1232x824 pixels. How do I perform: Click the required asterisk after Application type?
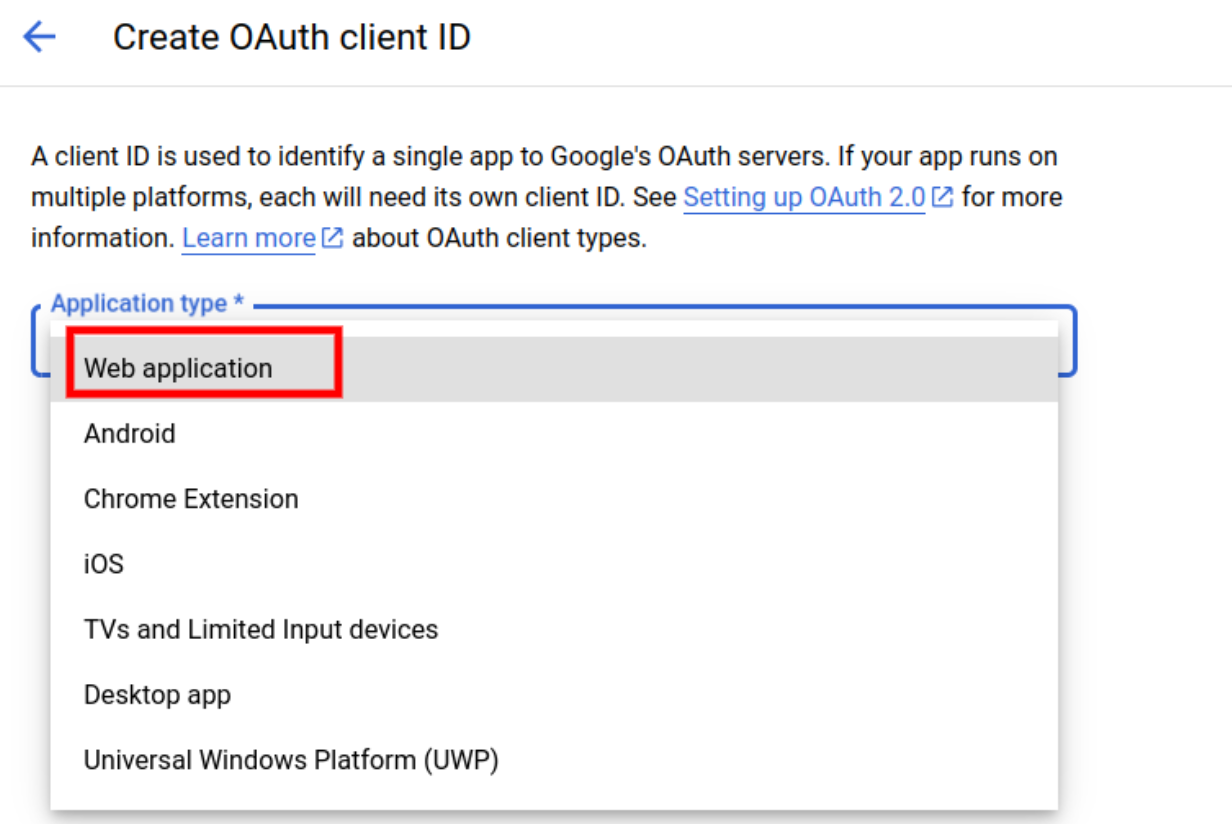(x=239, y=304)
